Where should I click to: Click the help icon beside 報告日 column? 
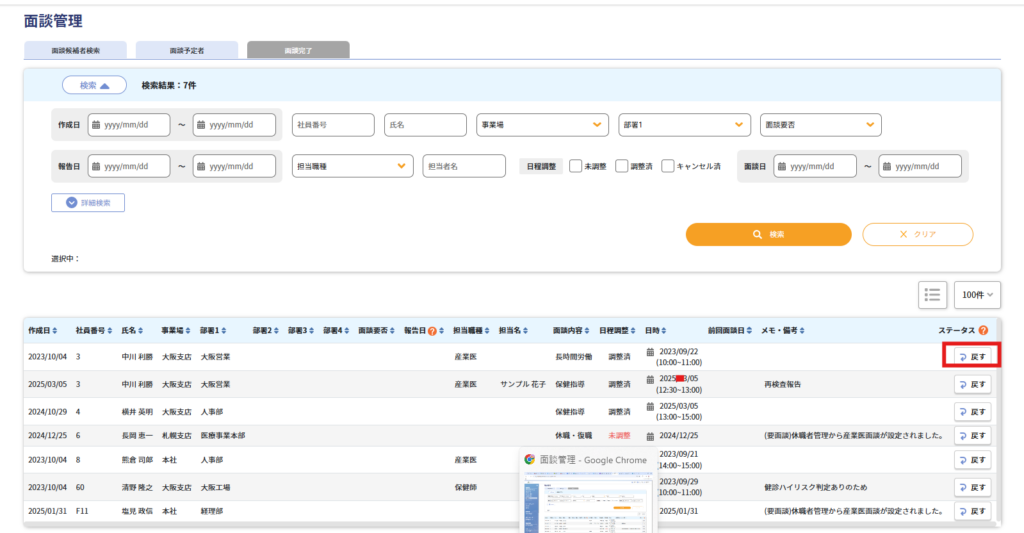click(x=432, y=331)
